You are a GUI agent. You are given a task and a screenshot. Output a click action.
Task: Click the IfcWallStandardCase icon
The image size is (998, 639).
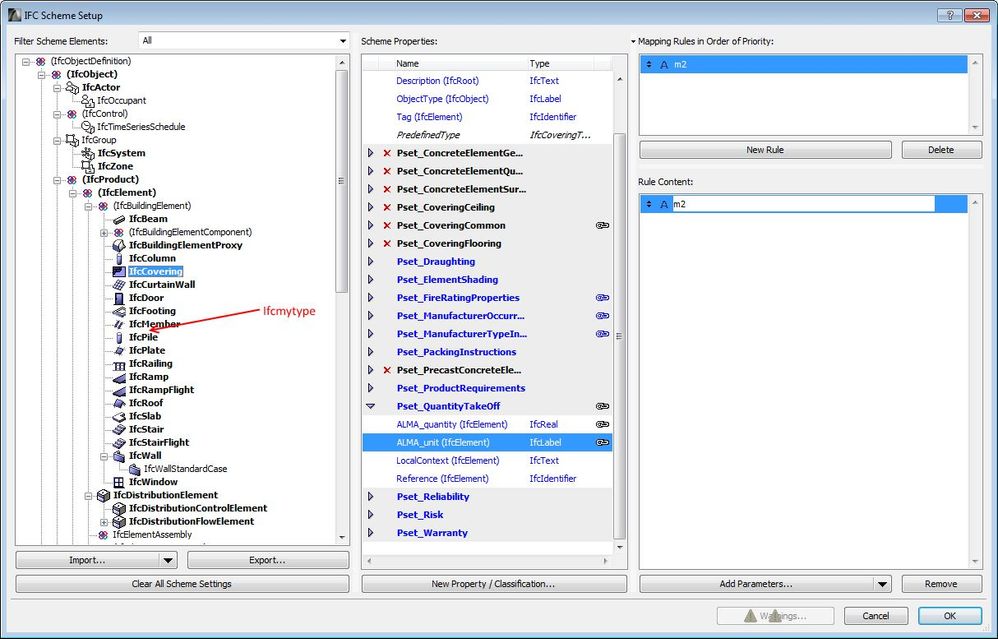click(134, 469)
